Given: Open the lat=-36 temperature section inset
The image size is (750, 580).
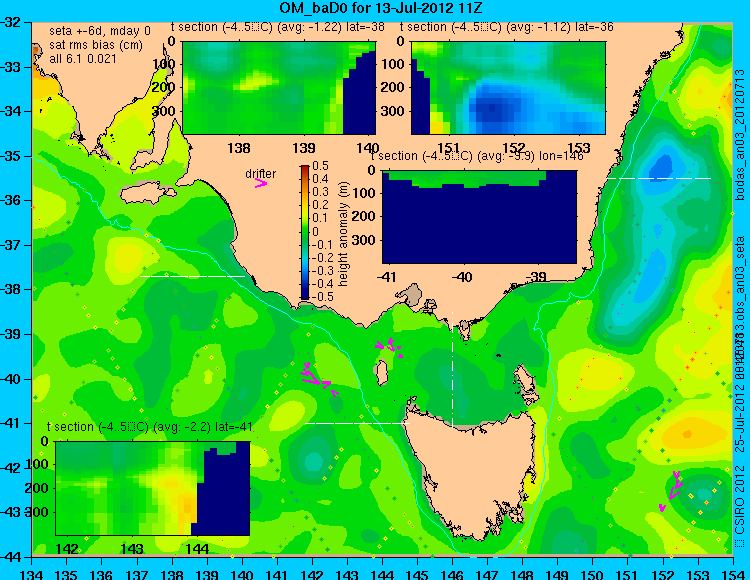Looking at the screenshot, I should click(x=508, y=88).
